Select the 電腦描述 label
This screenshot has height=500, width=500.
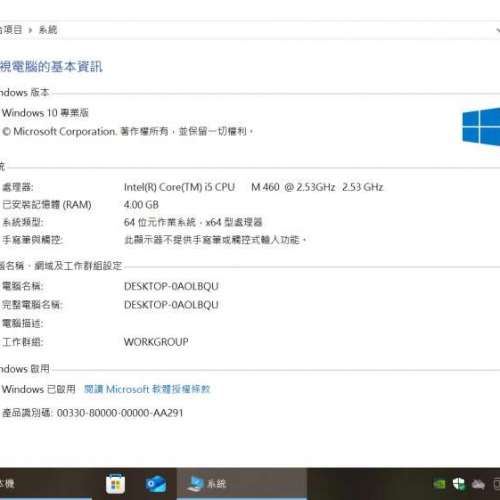[x=23, y=323]
